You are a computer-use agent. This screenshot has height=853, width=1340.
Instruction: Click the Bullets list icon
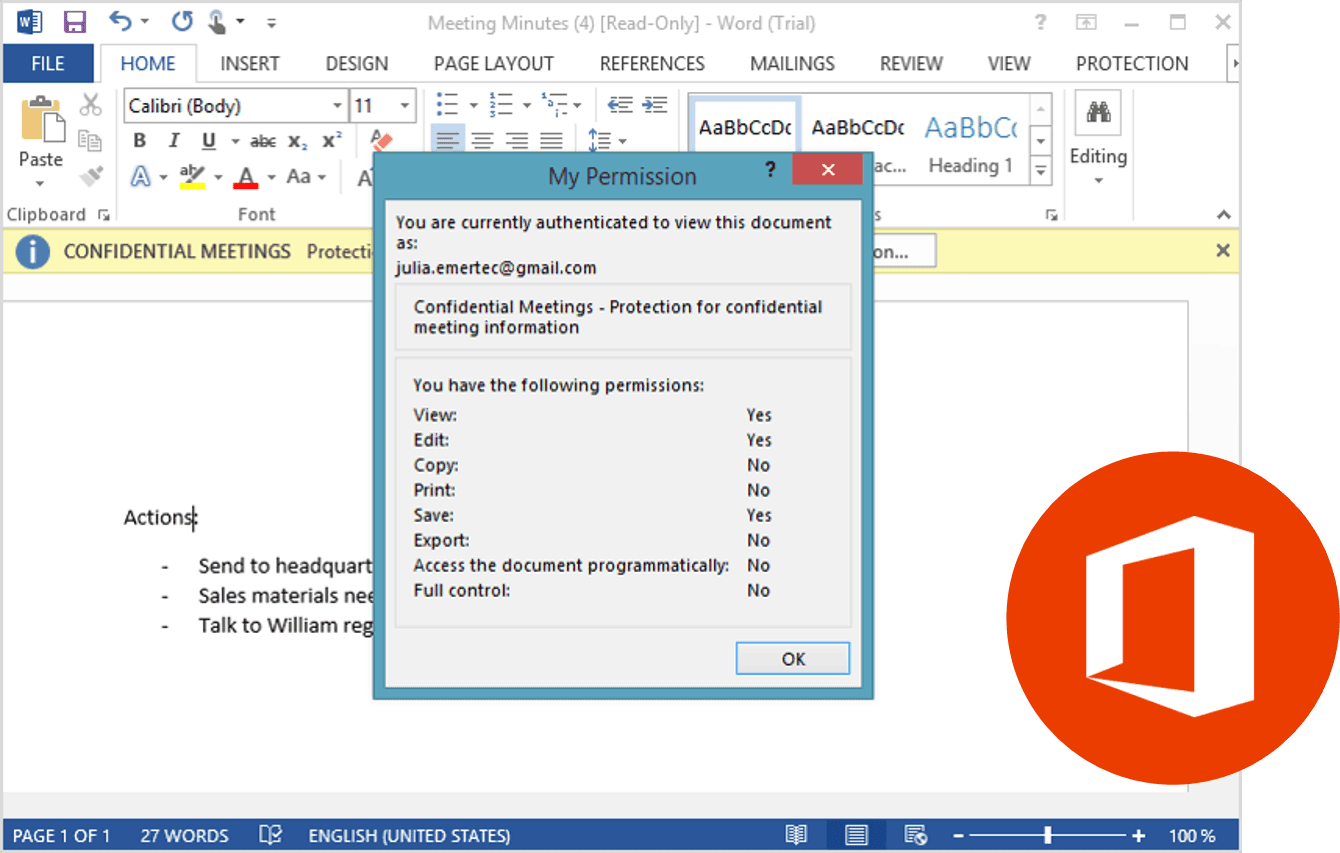(x=447, y=104)
